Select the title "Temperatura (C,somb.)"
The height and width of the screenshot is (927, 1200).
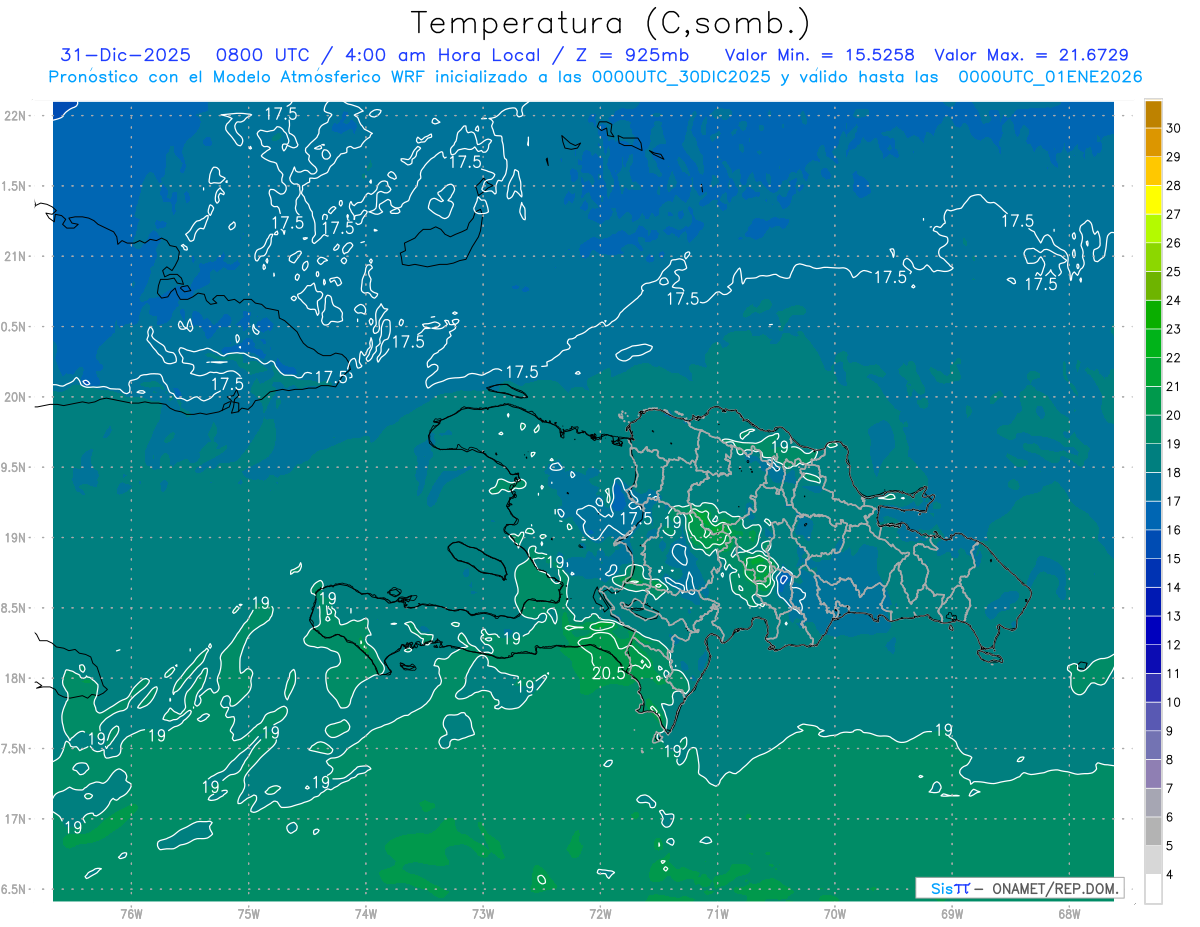pyautogui.click(x=611, y=23)
